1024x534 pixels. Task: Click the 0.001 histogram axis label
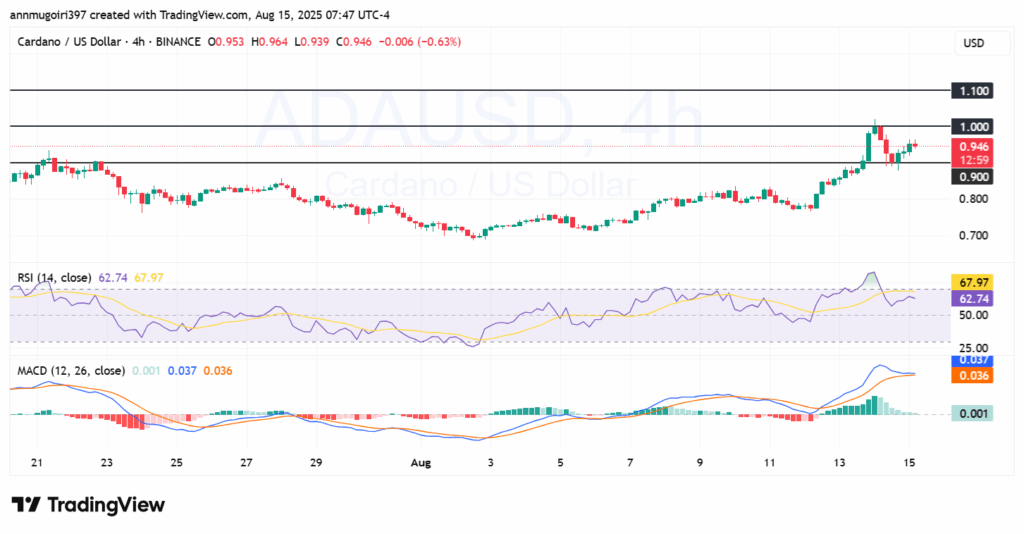pos(973,413)
